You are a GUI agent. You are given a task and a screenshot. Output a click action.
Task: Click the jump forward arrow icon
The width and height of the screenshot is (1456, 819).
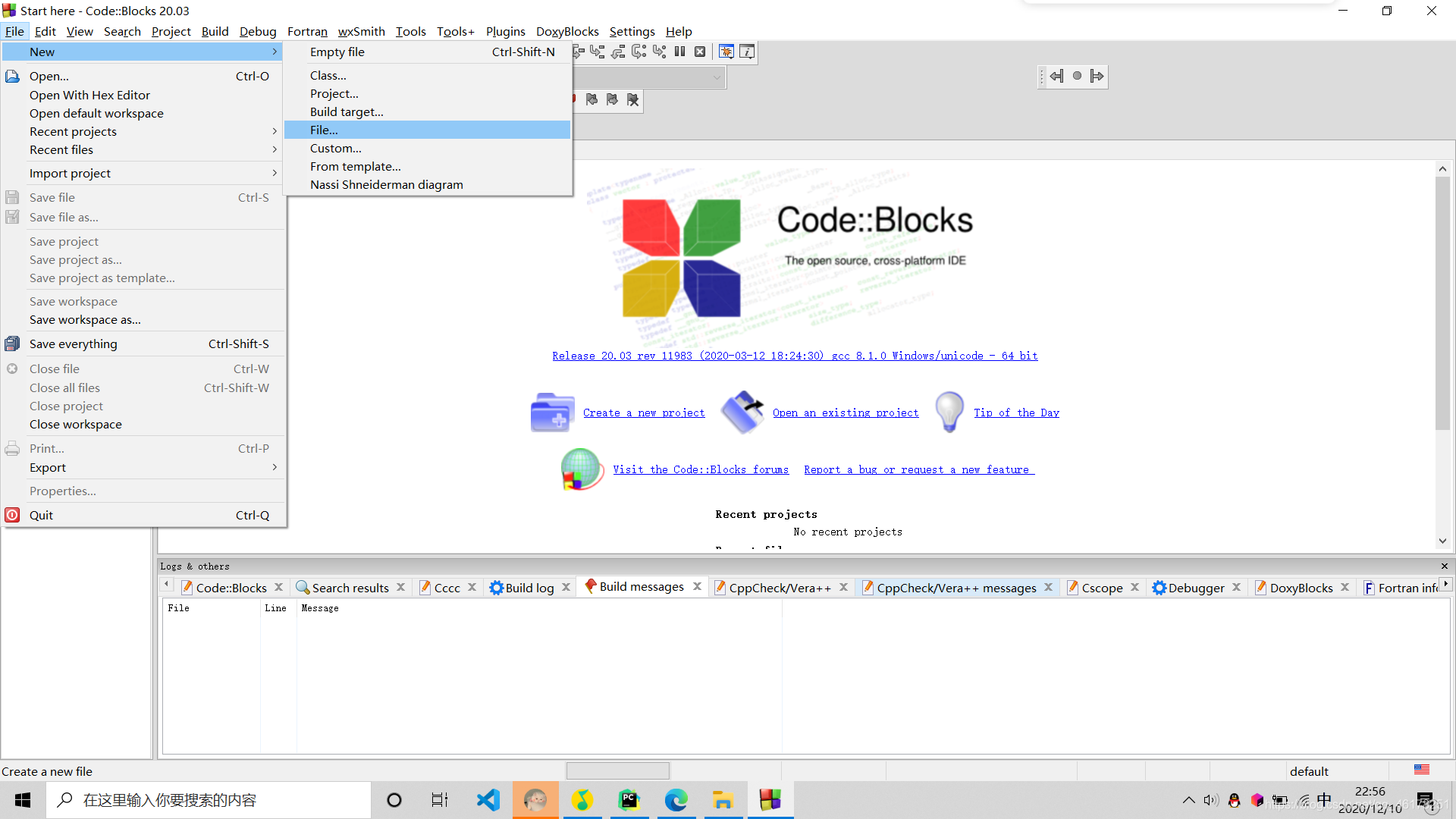(1097, 76)
